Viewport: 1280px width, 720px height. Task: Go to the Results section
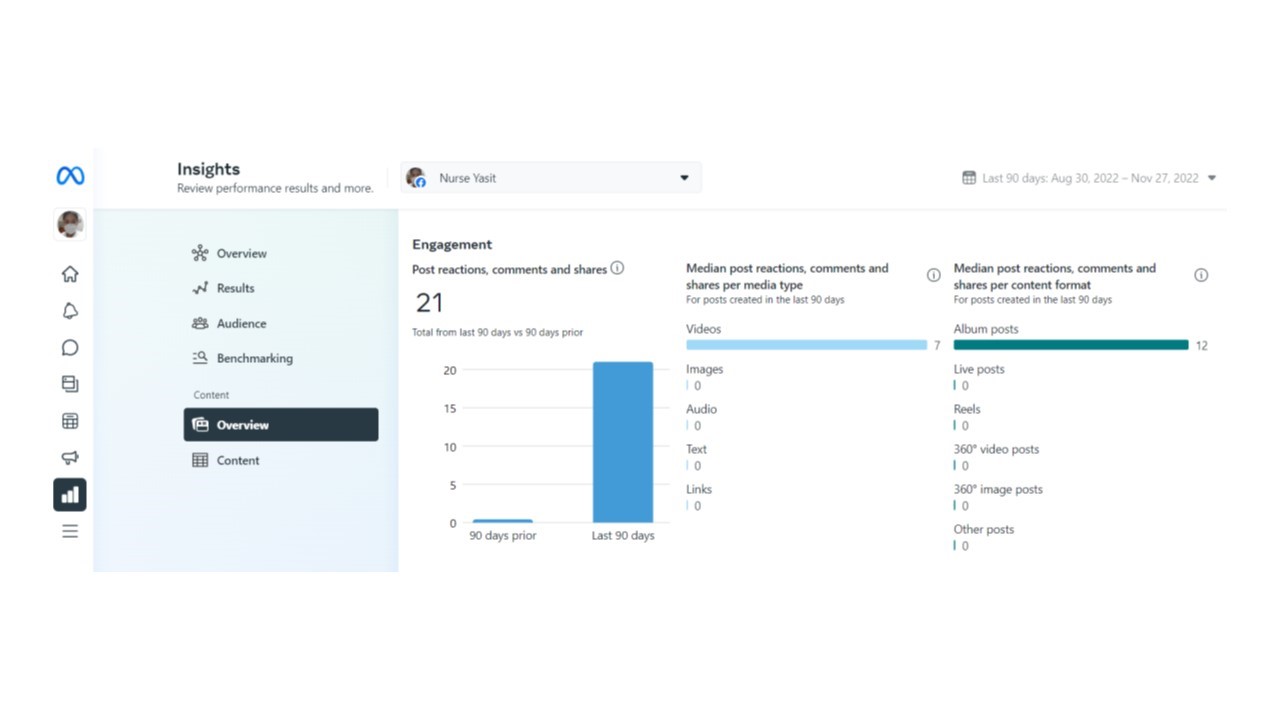coord(235,288)
